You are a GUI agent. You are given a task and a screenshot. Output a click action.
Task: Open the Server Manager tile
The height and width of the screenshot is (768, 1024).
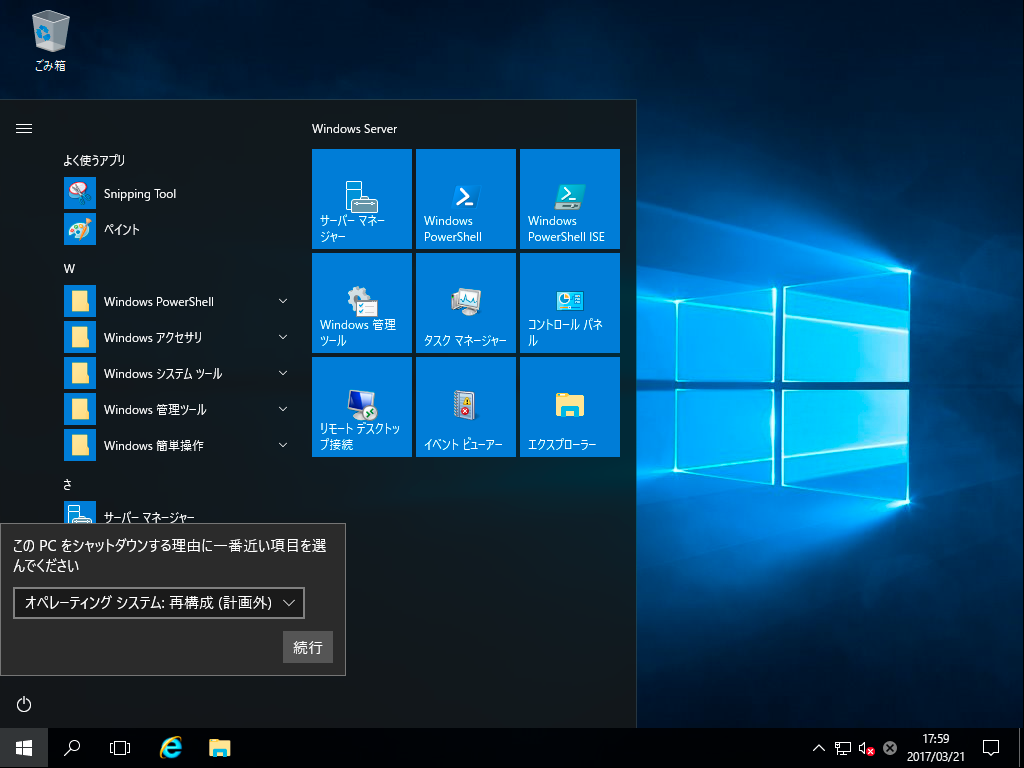(362, 199)
